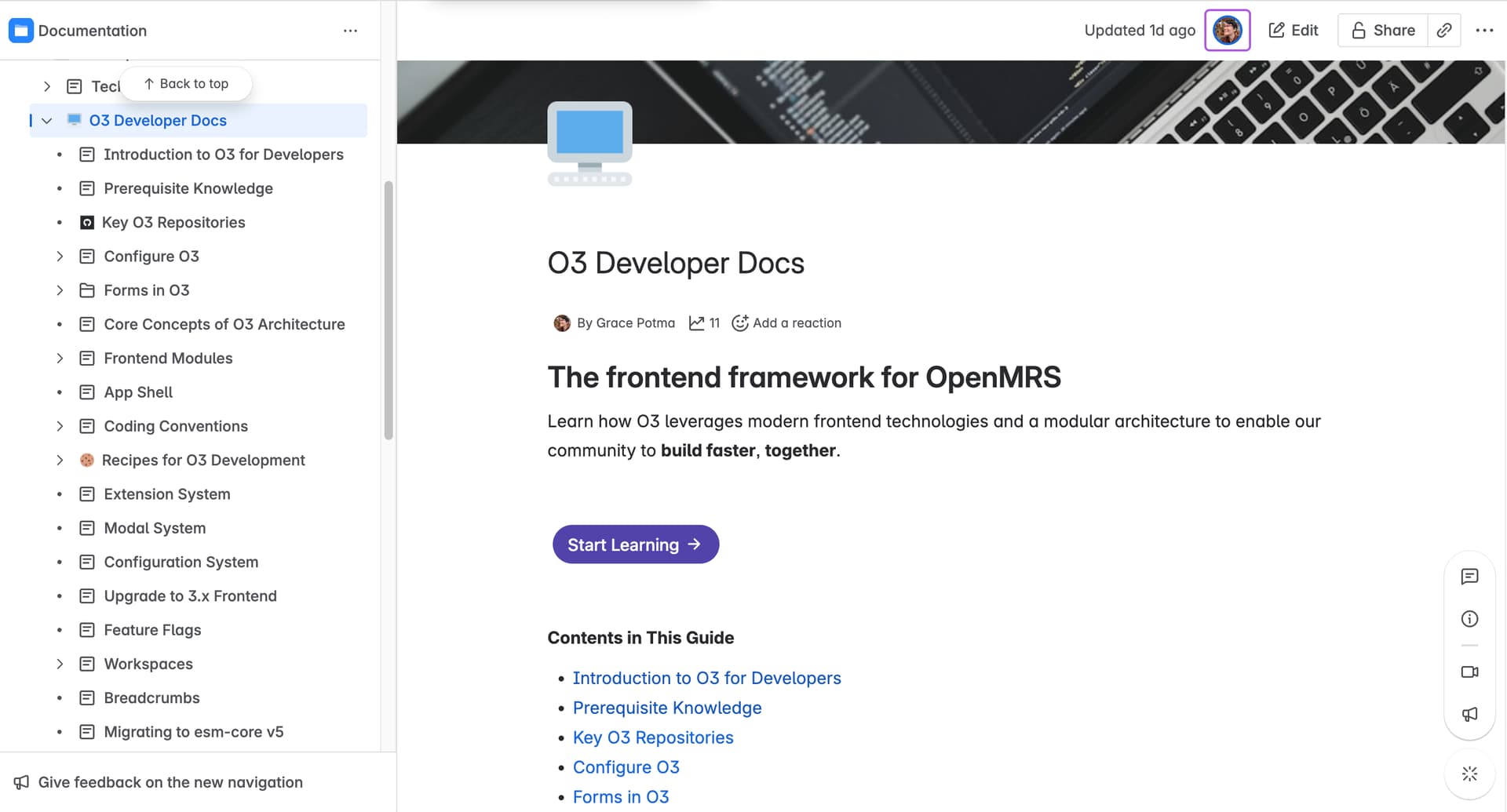Open the Forms in O3 content link
The image size is (1507, 812).
tap(621, 797)
